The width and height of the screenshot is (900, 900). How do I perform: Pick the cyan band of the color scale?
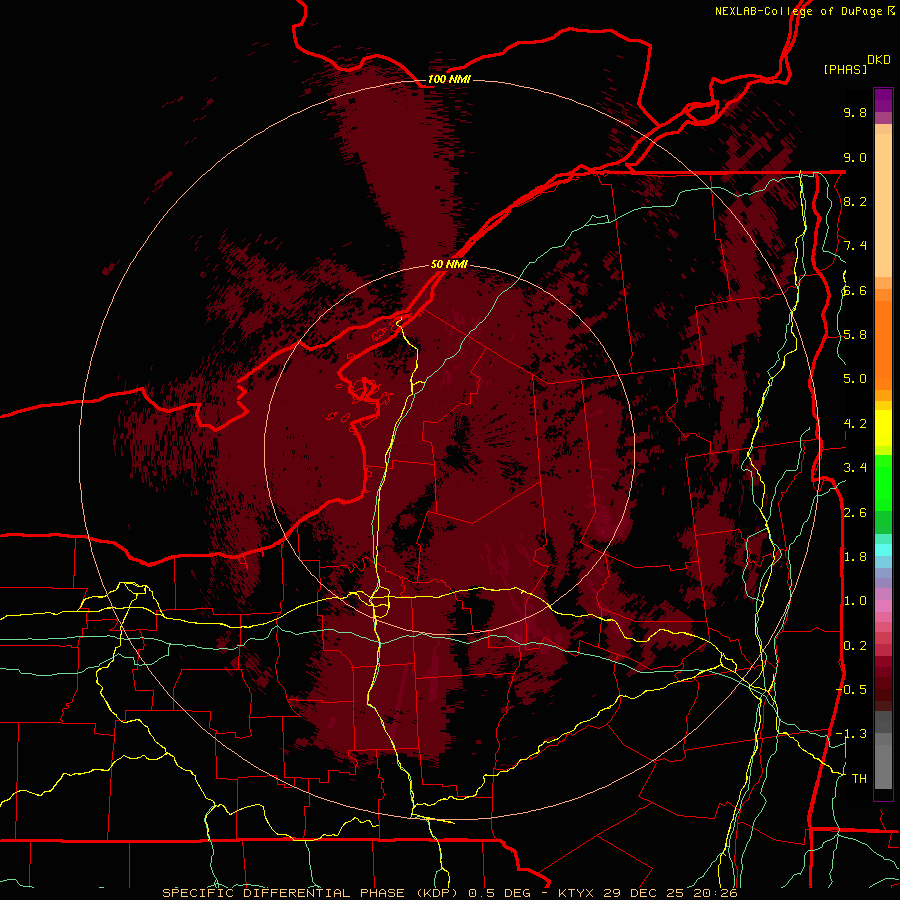pyautogui.click(x=883, y=550)
